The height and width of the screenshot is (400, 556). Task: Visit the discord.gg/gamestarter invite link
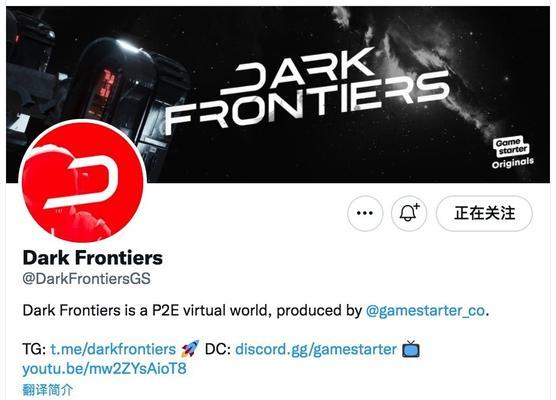(316, 349)
